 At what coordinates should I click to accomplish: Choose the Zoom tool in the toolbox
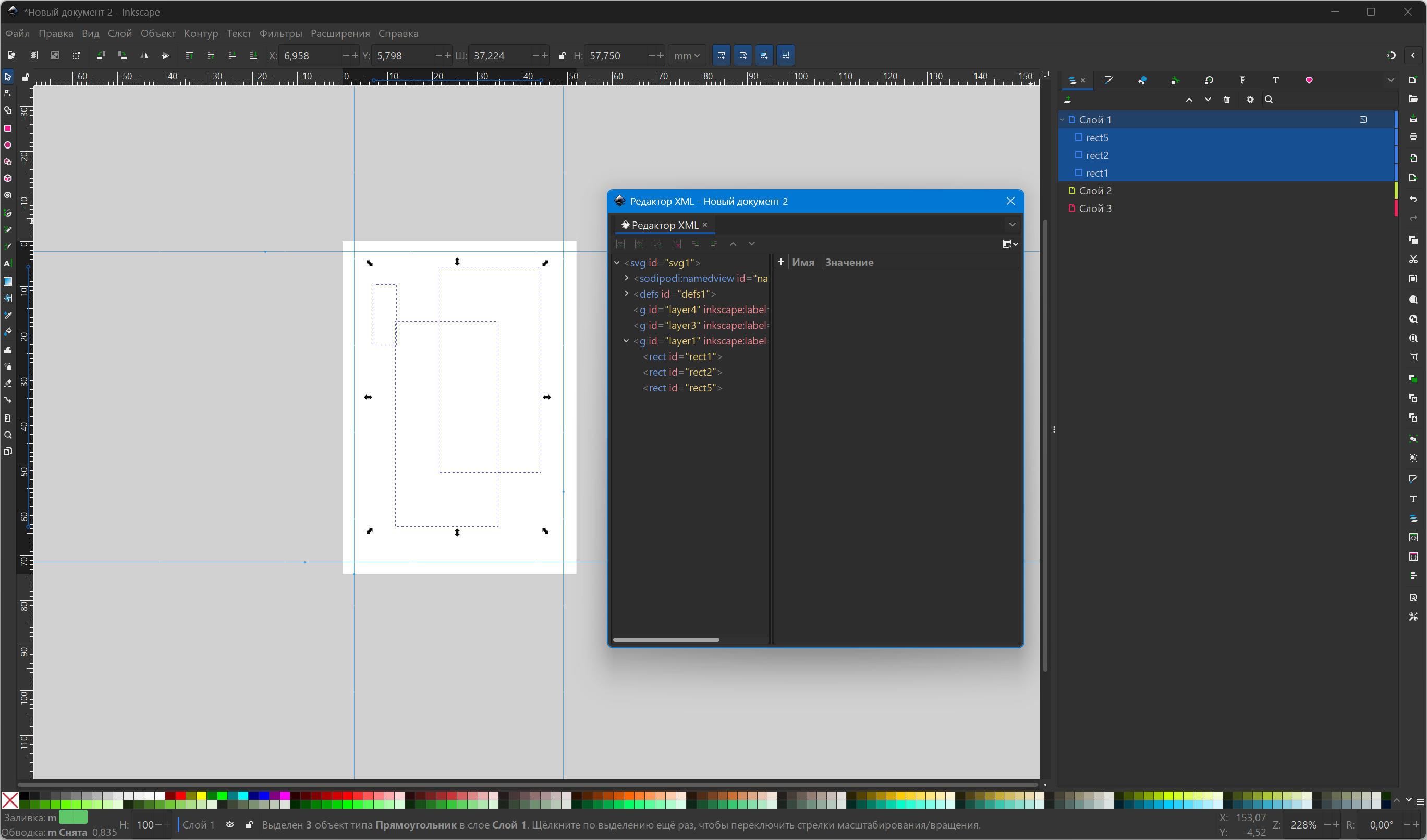click(8, 435)
